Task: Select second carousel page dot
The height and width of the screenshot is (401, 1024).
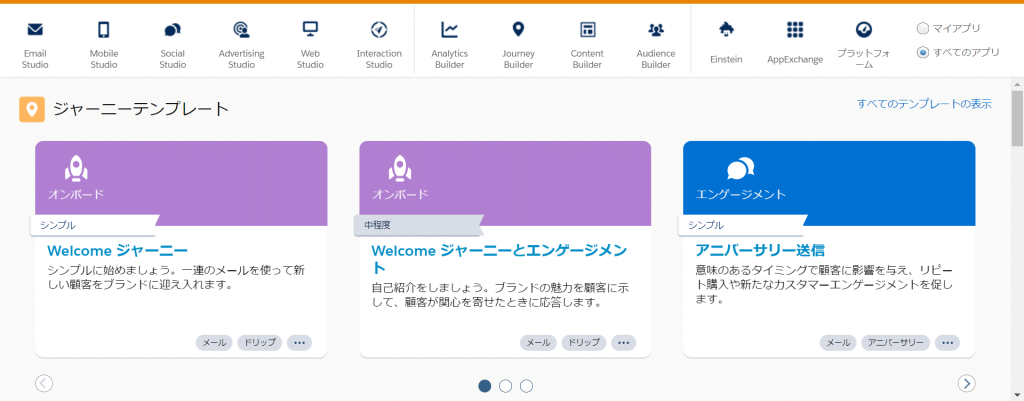Action: click(505, 386)
